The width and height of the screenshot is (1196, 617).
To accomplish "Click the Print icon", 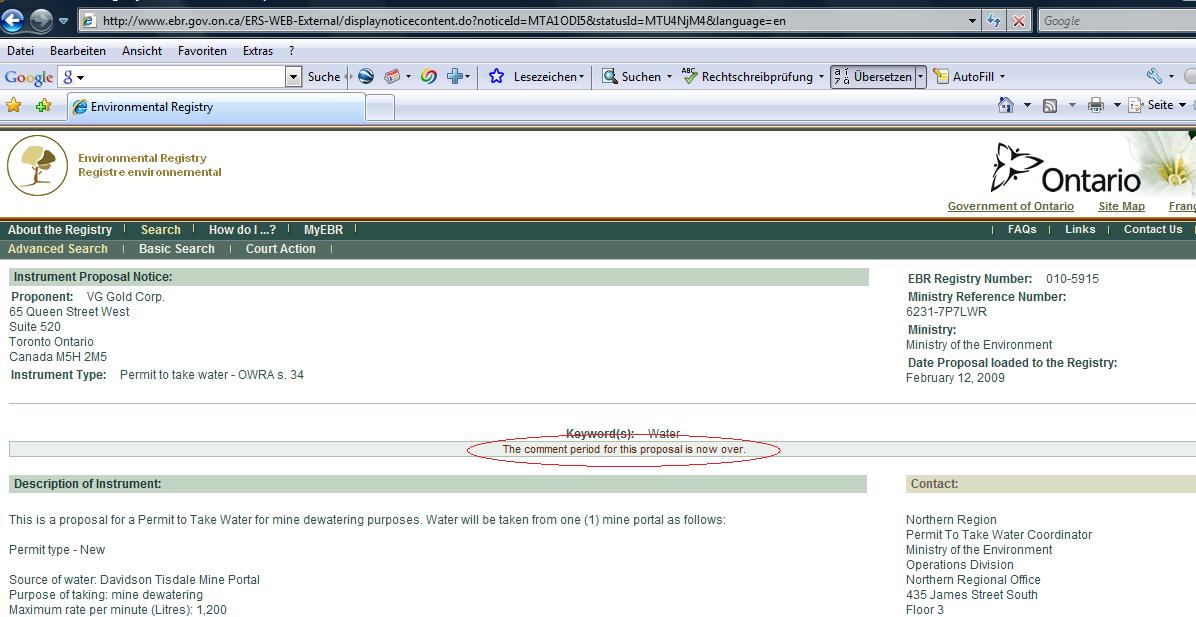I will (x=1096, y=105).
